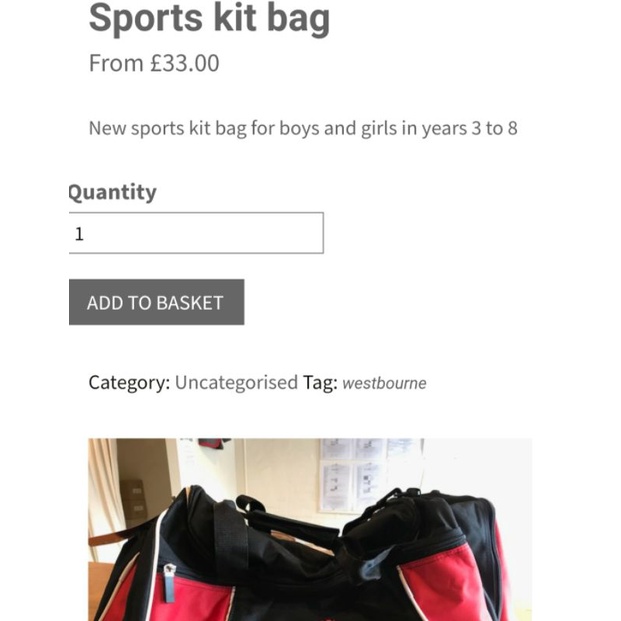Open the westbourne tag link
621x621 pixels.
click(x=384, y=383)
